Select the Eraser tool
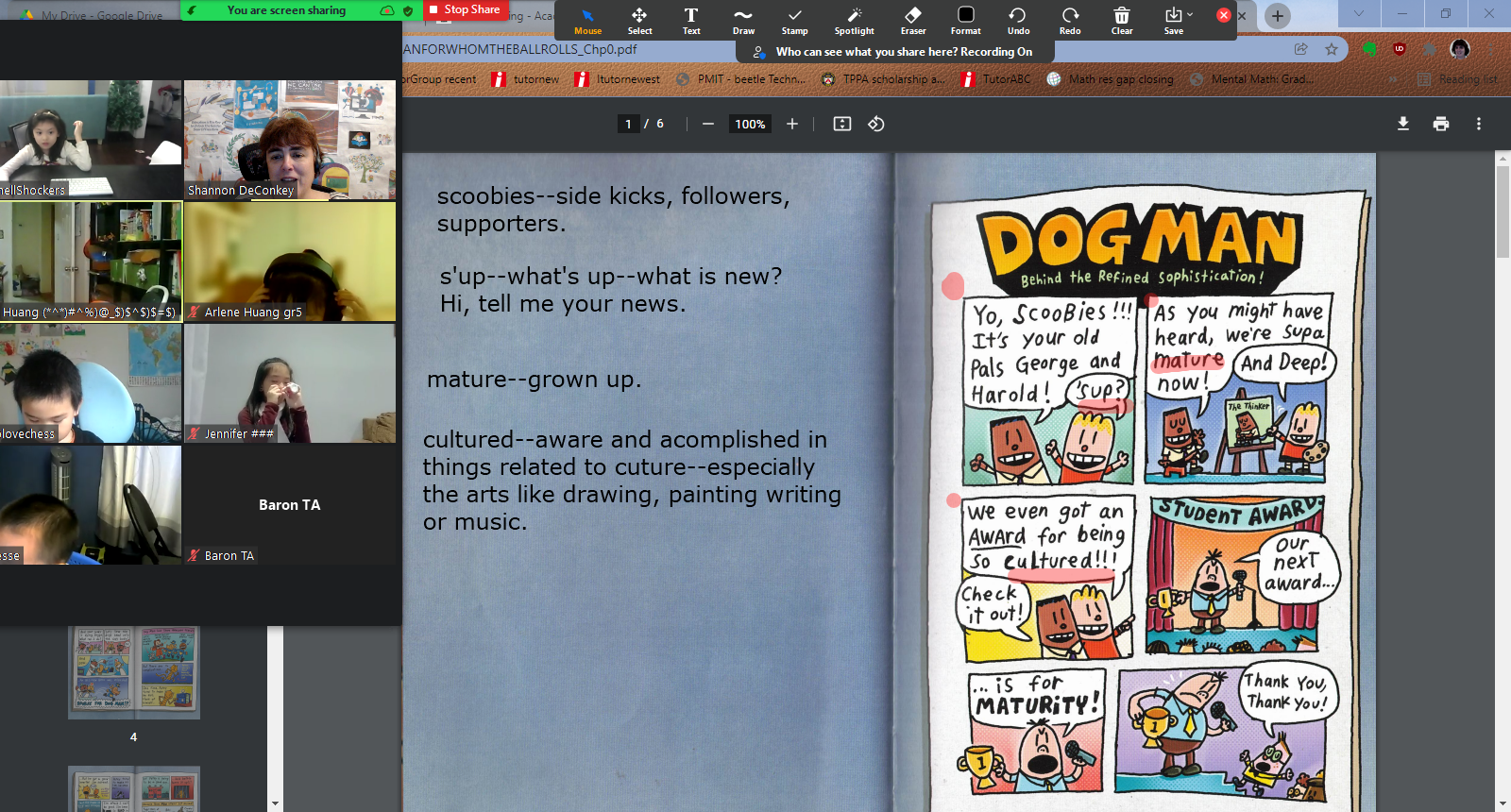The image size is (1511, 812). pos(913,21)
